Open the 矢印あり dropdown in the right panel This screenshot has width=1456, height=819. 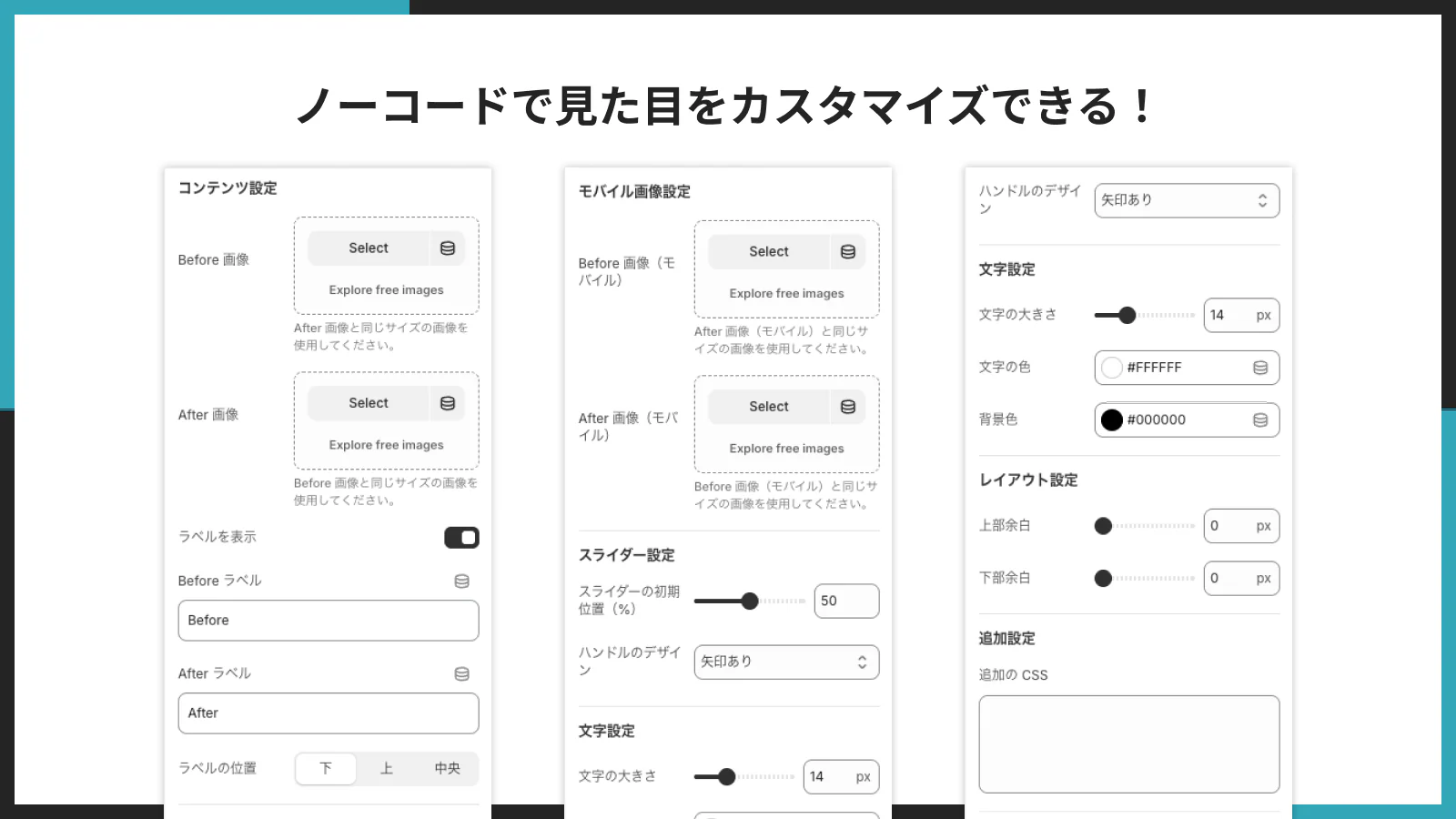(1187, 200)
